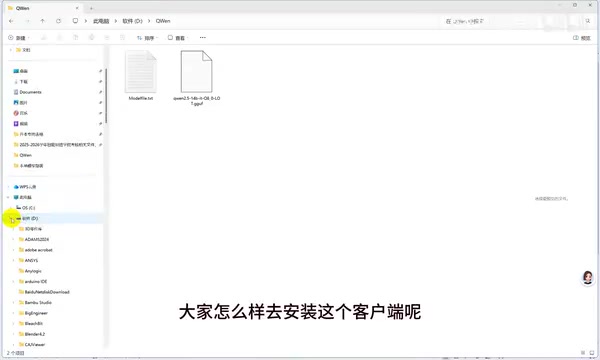Refresh the current folder view
600x360 pixels.
[x=58, y=21]
